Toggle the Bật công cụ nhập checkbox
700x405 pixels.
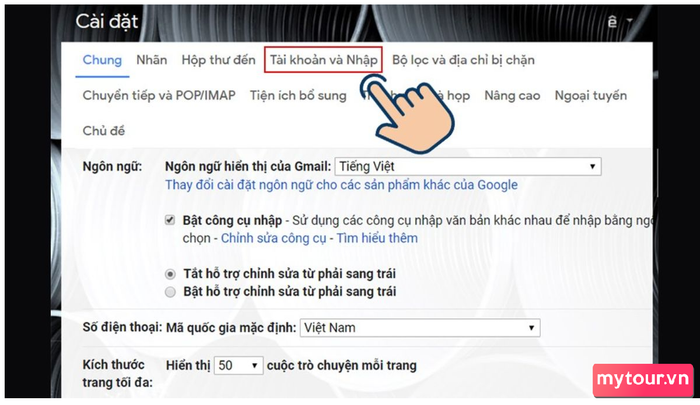click(170, 220)
